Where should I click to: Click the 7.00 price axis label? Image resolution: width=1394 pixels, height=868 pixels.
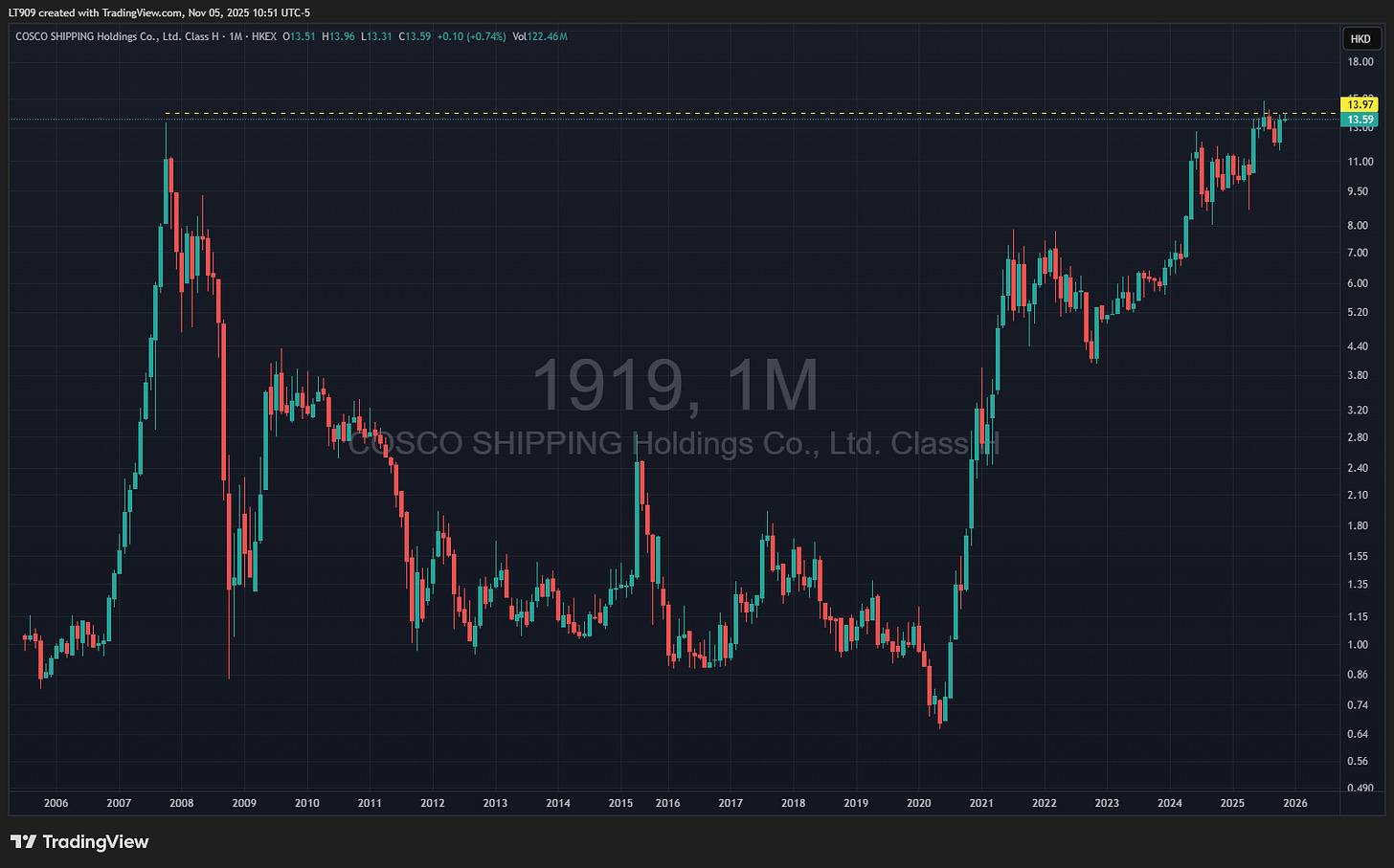[1359, 253]
